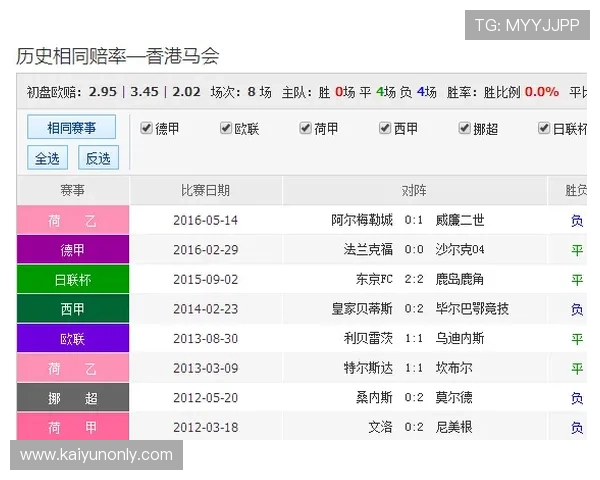Disable the 西甲 league checkbox

pos(385,128)
